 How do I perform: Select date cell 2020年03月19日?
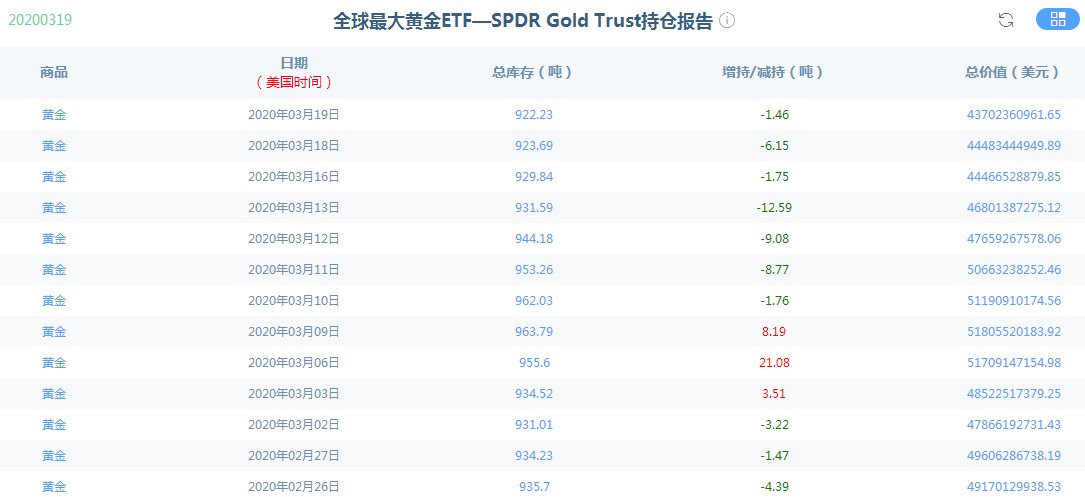tap(294, 115)
